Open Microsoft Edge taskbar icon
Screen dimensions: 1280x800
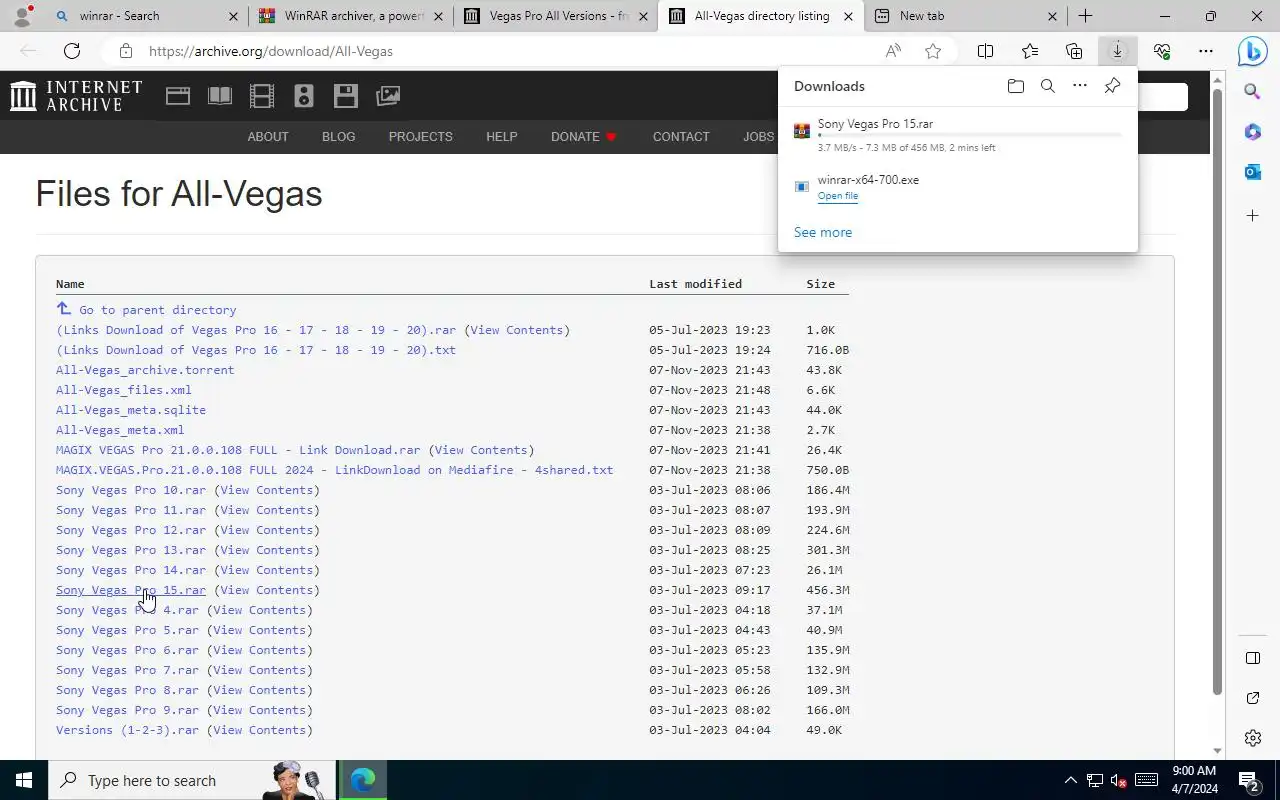(363, 780)
